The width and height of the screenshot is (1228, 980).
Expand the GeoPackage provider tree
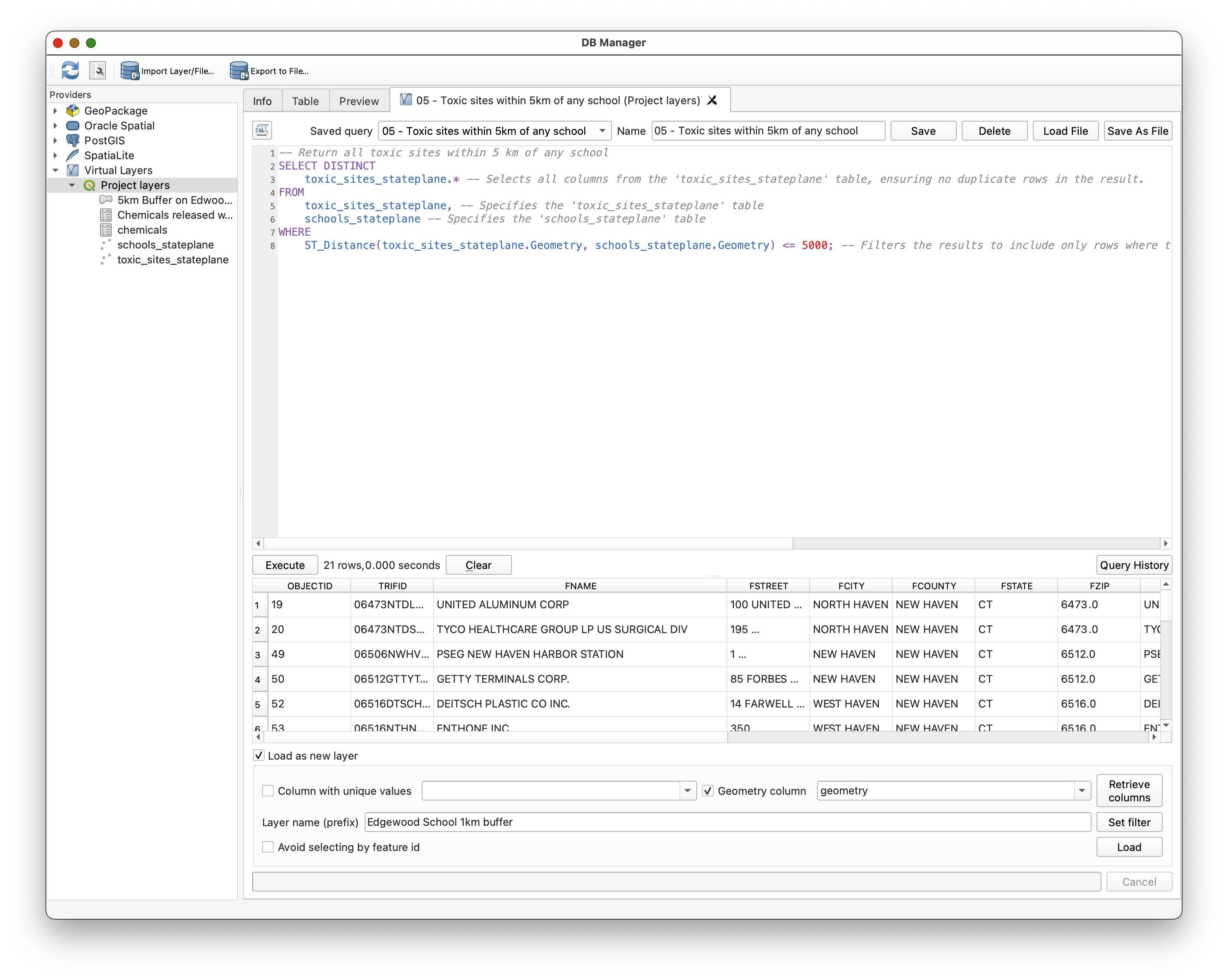point(55,110)
